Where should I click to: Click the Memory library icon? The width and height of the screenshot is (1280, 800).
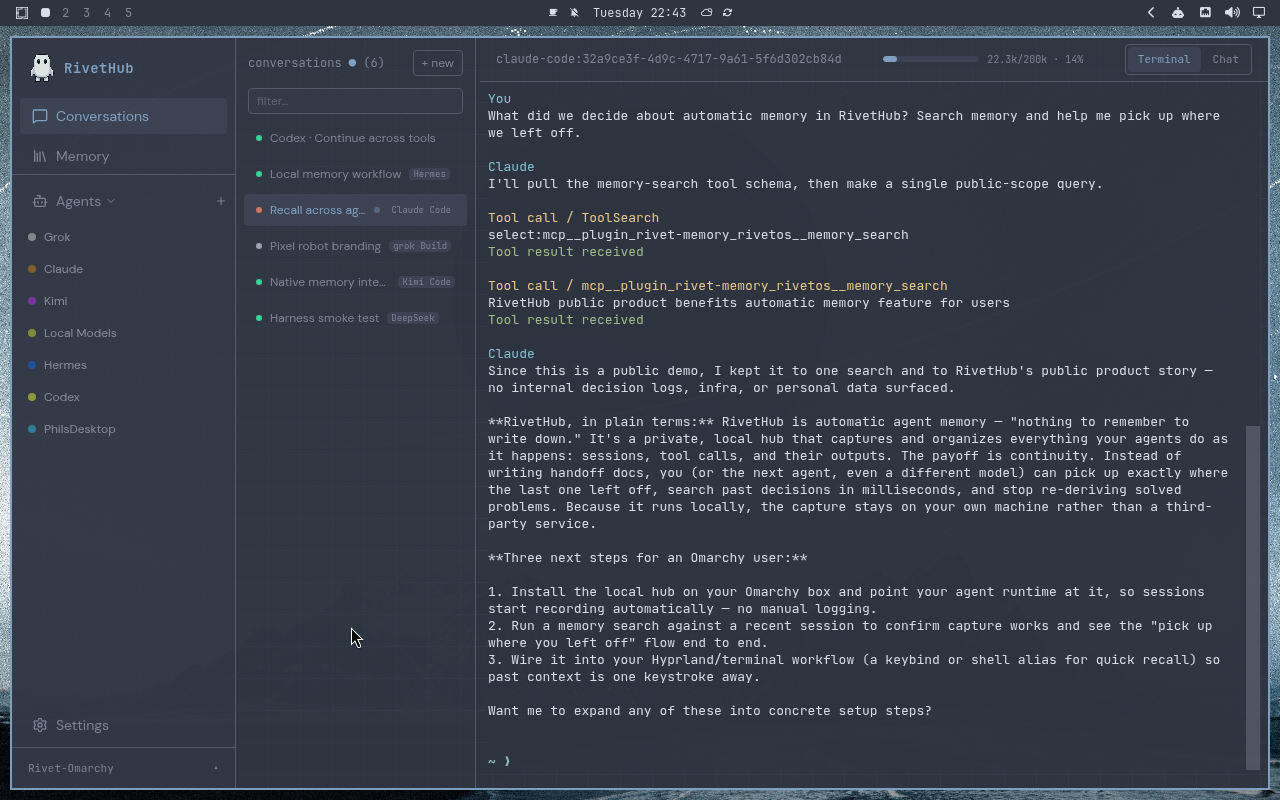(40, 156)
